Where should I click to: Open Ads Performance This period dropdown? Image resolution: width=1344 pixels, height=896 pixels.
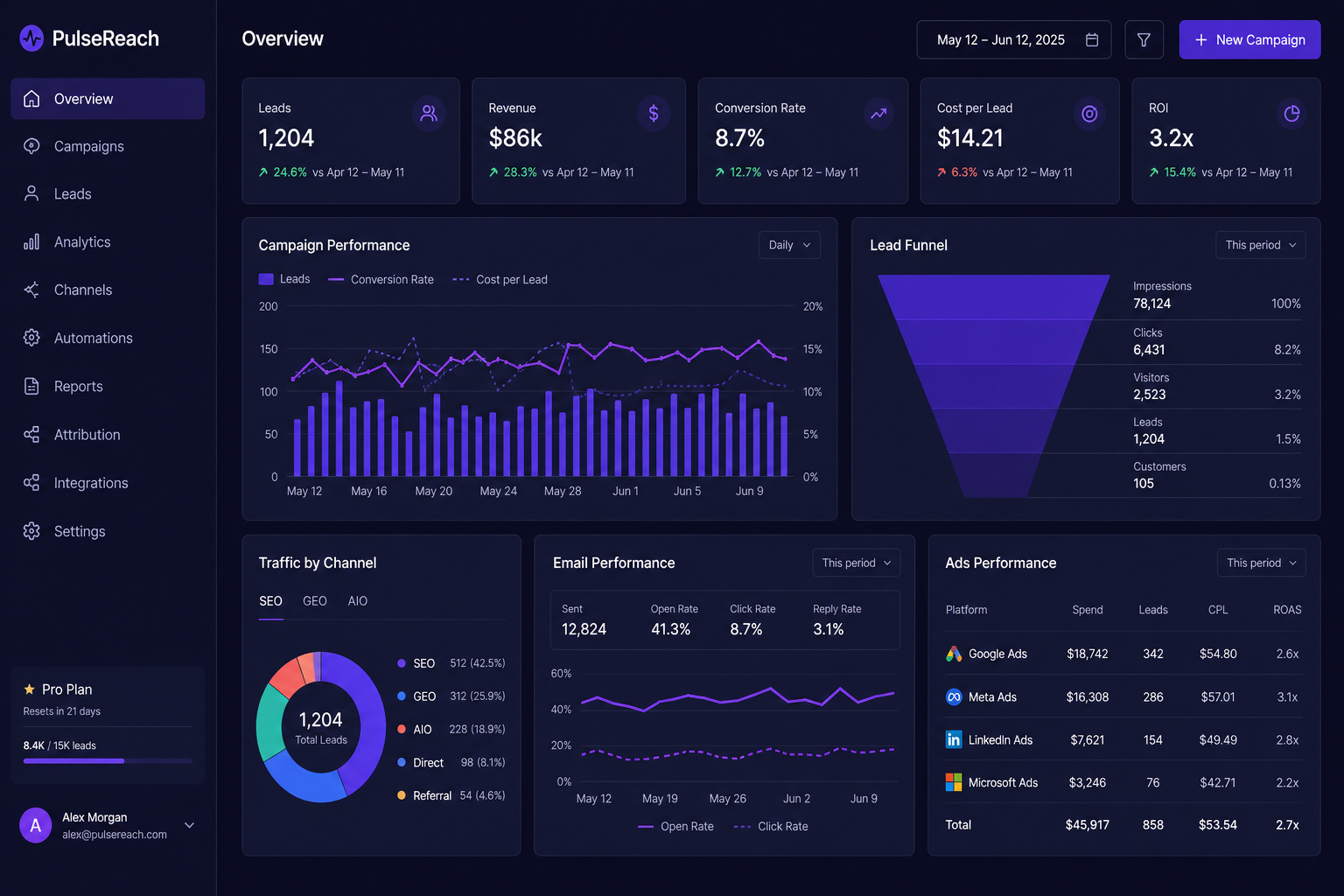[1262, 563]
